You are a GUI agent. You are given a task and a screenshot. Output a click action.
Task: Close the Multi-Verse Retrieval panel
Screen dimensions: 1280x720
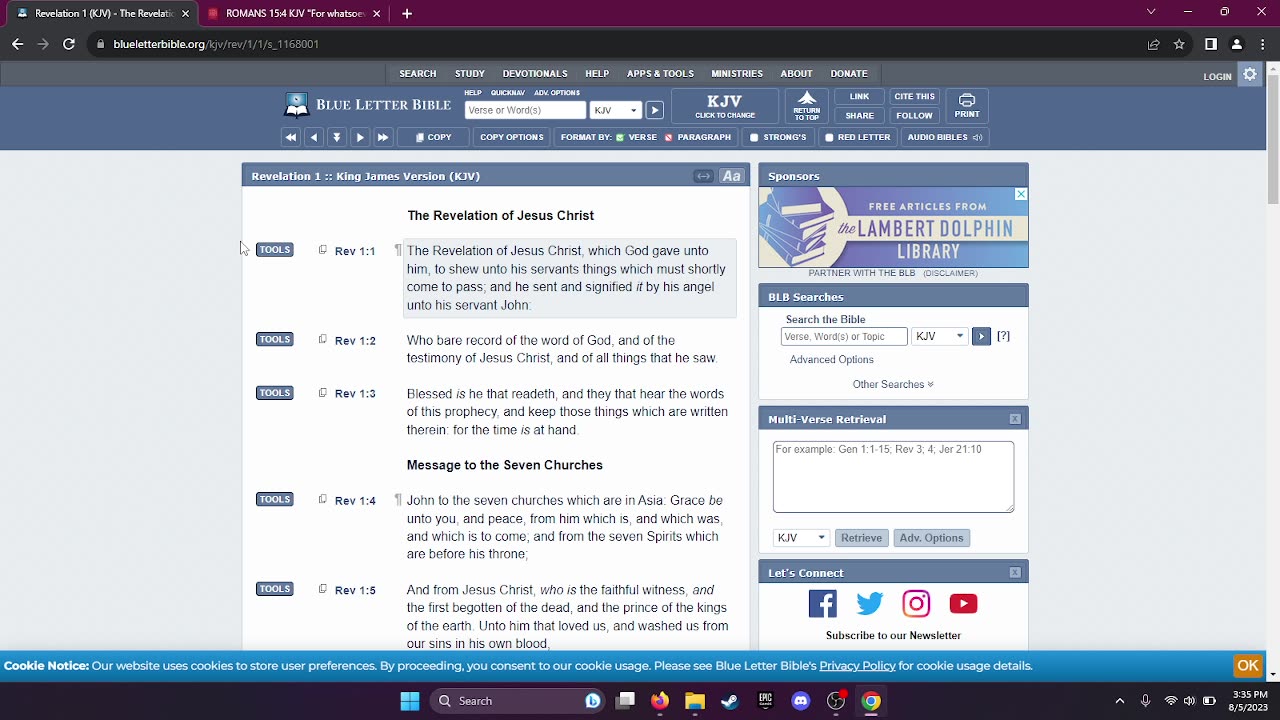(x=1015, y=419)
